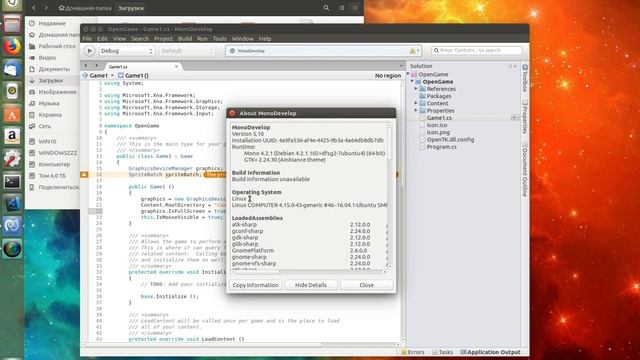Open the Application Output pad
Screen dimensions: 640x360
click(x=491, y=352)
